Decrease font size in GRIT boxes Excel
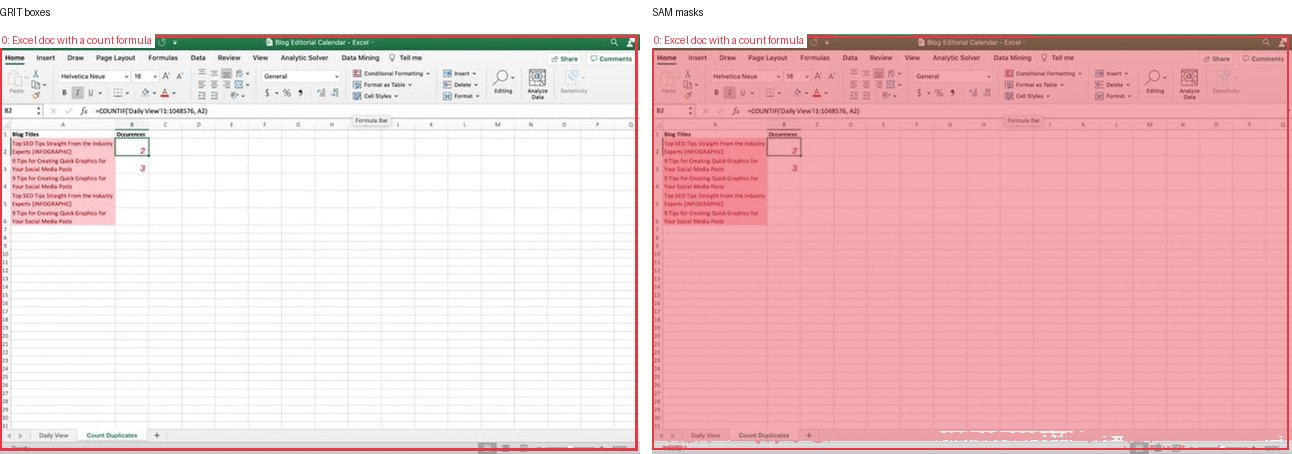 180,76
